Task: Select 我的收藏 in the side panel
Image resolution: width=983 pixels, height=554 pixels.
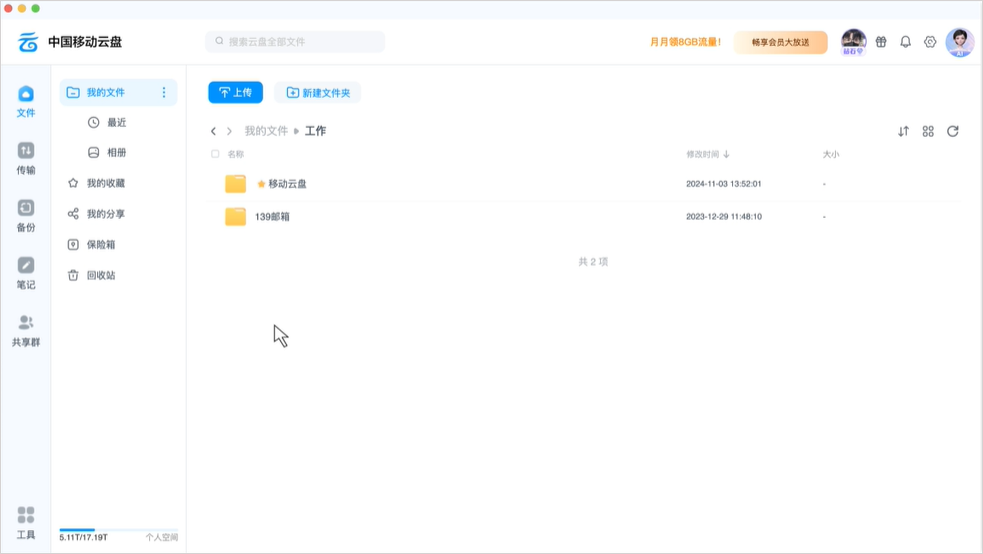Action: point(105,183)
